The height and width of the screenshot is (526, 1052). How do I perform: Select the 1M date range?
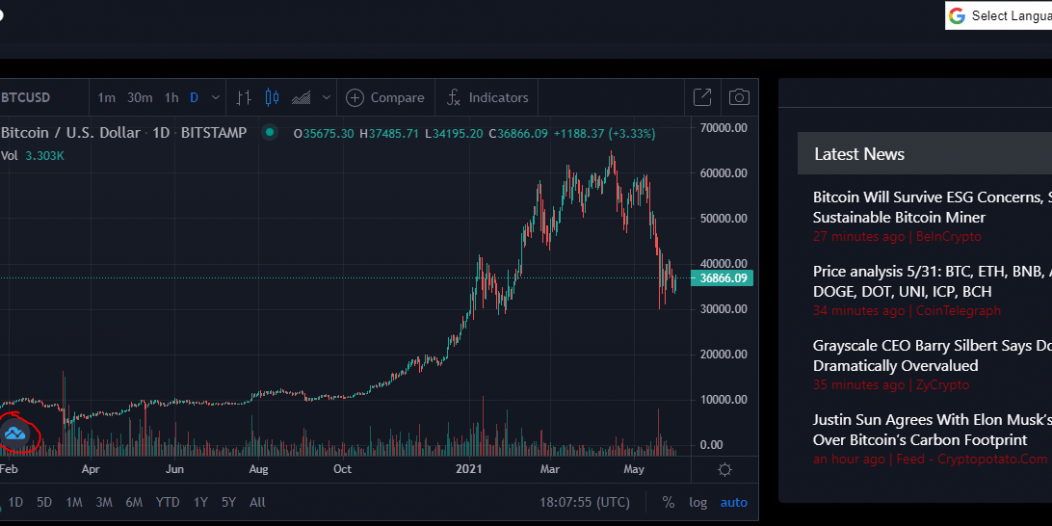[x=74, y=503]
